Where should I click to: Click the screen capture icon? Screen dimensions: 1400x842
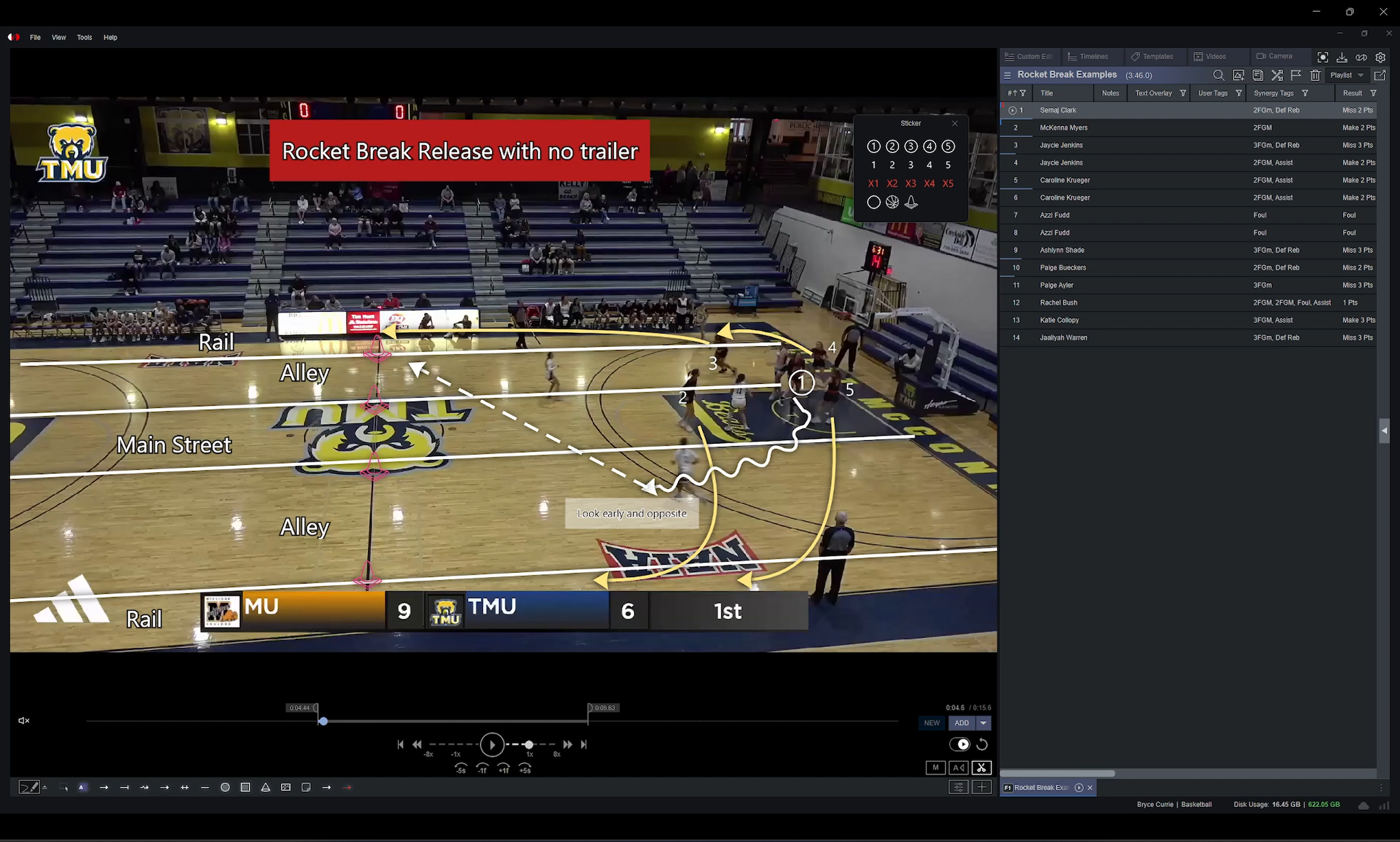(1322, 57)
